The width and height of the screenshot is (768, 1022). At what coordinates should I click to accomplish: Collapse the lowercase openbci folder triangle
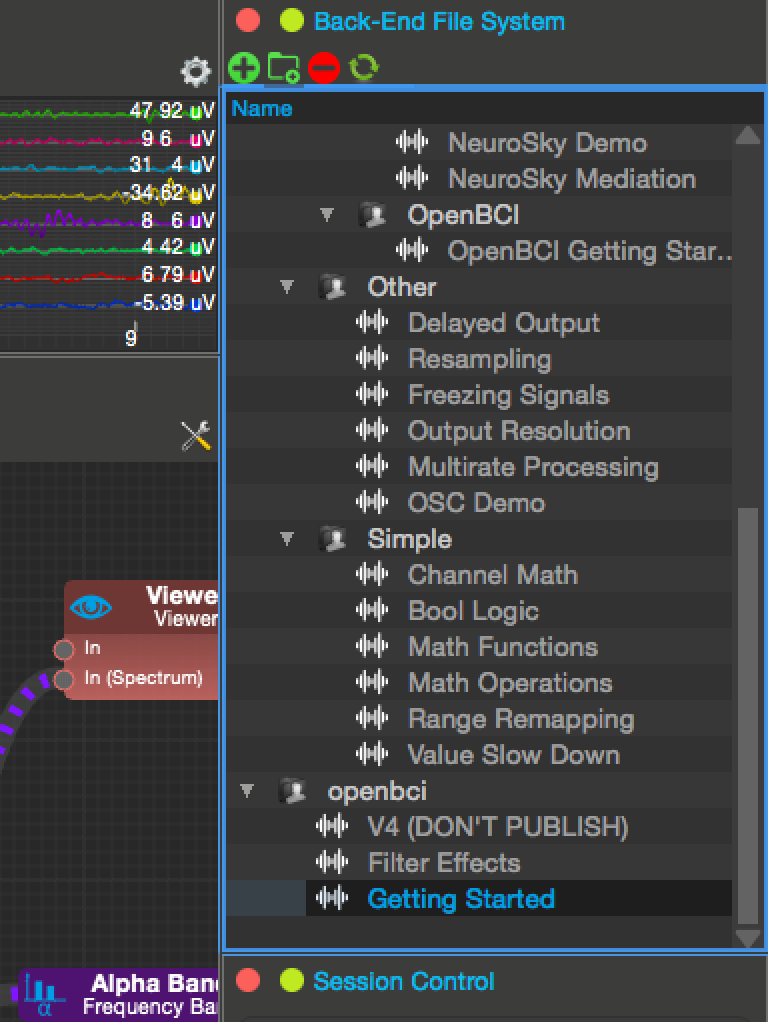pos(246,790)
